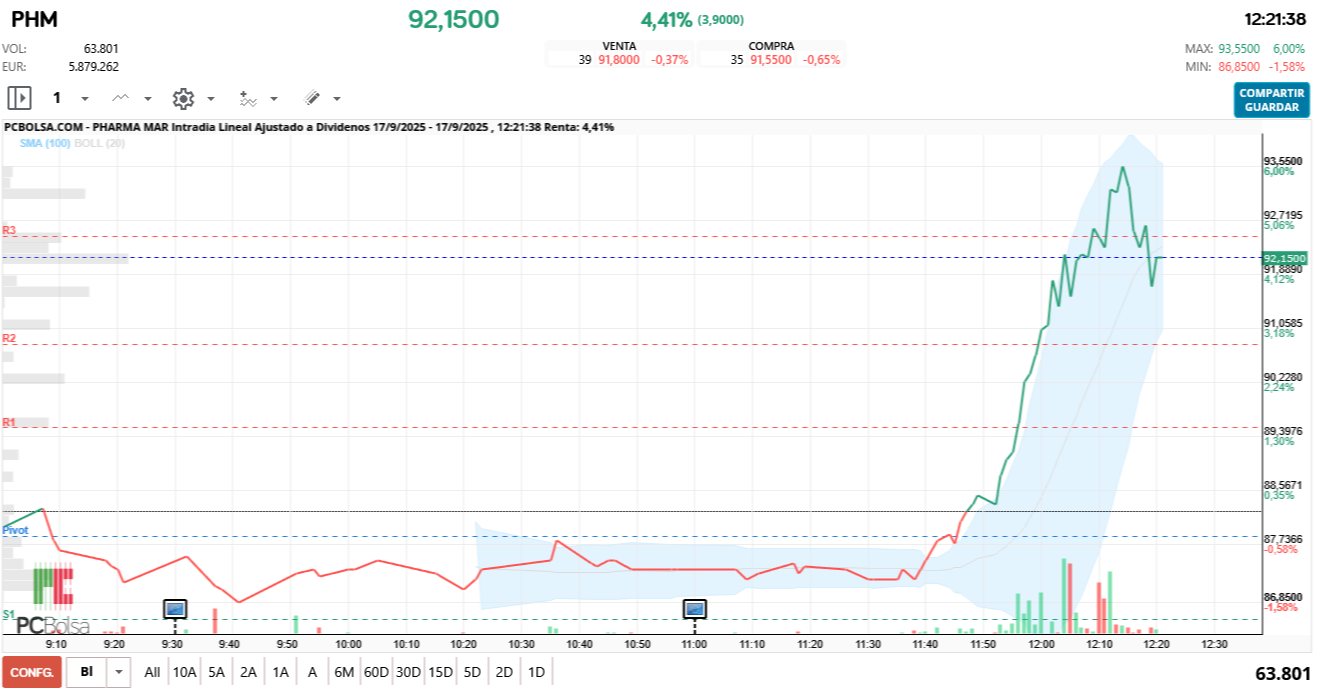This screenshot has height=693, width=1325.
Task: Select the 1A time range
Action: 280,672
